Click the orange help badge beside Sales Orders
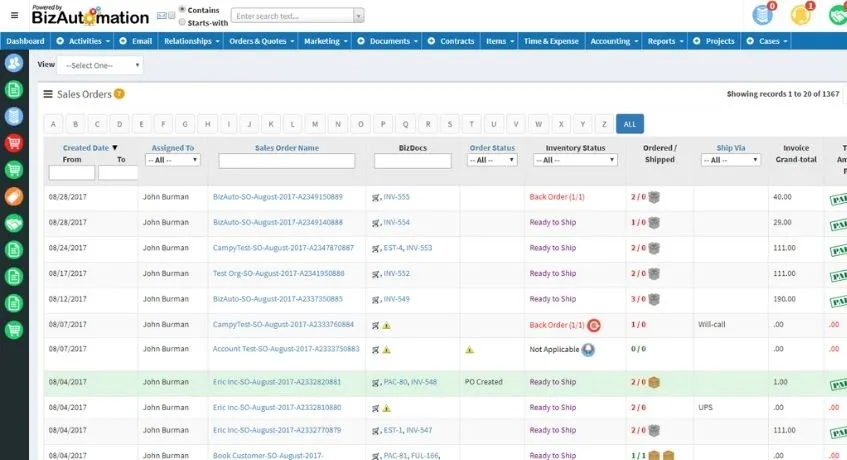Image resolution: width=847 pixels, height=460 pixels. tap(119, 94)
